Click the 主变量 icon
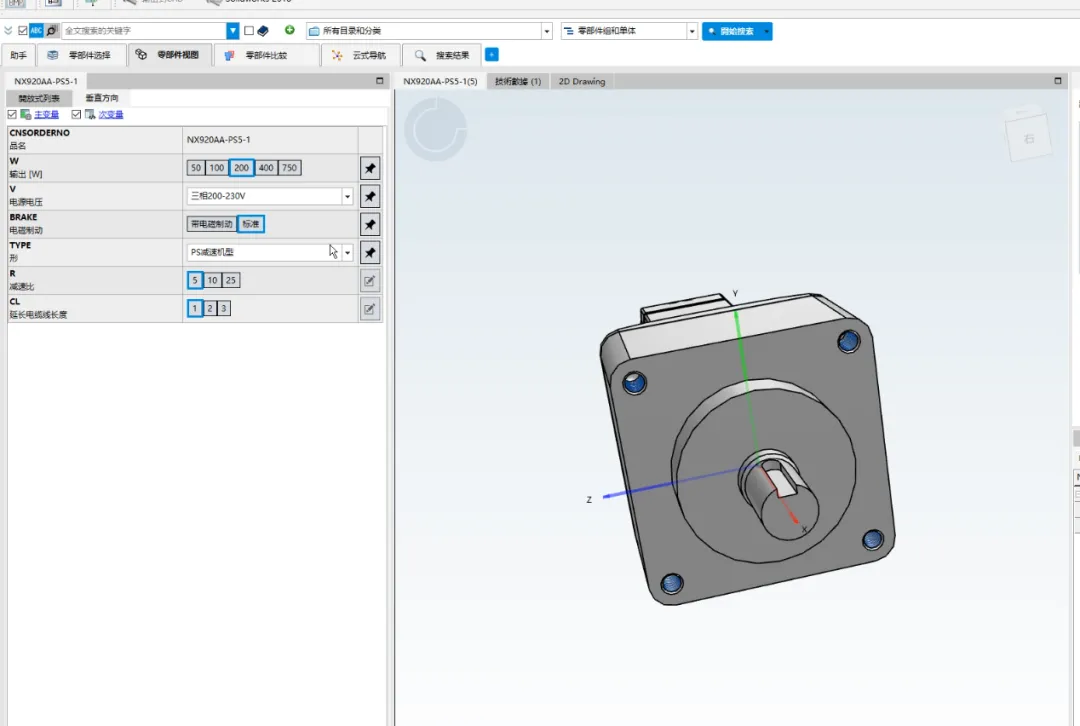This screenshot has height=726, width=1080. (x=25, y=114)
